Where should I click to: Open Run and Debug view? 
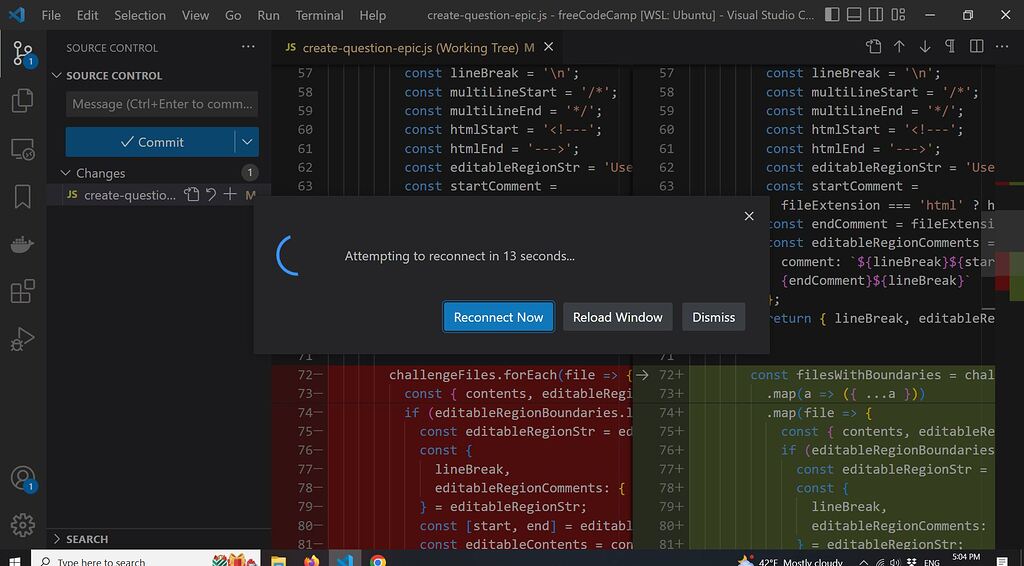(23, 339)
